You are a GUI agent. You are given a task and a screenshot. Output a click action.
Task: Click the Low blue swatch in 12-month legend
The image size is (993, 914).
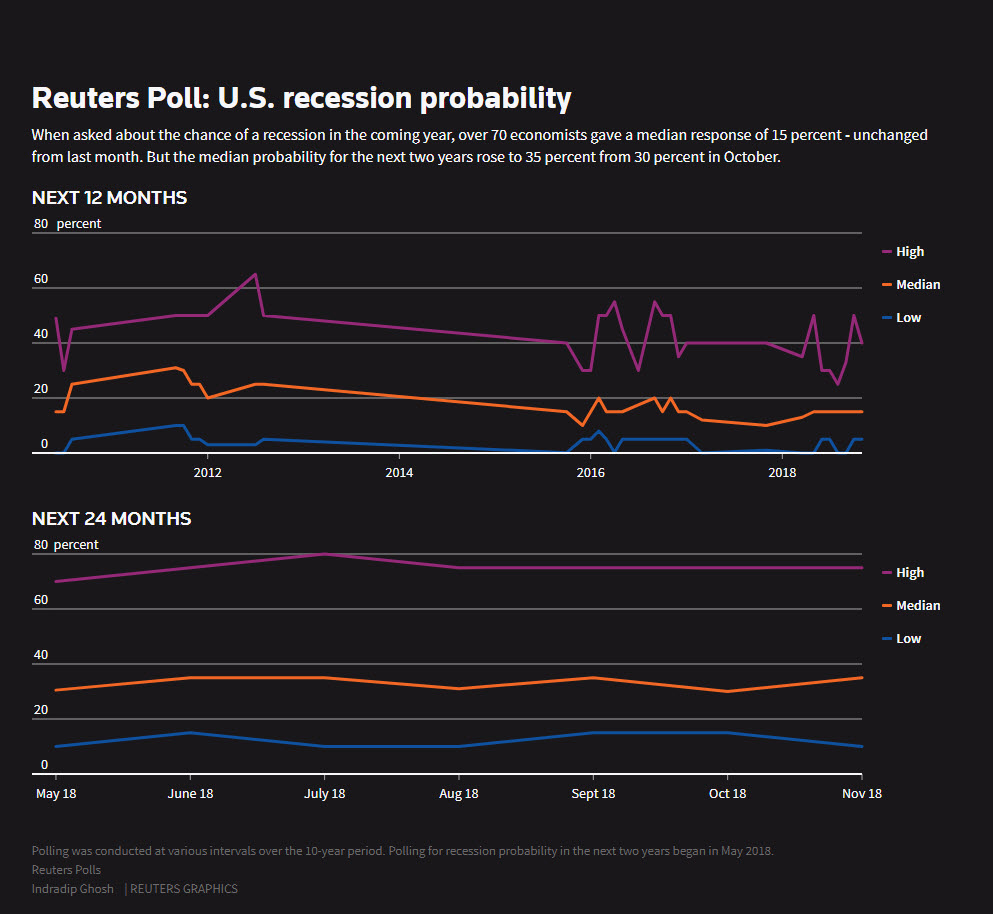[x=887, y=318]
